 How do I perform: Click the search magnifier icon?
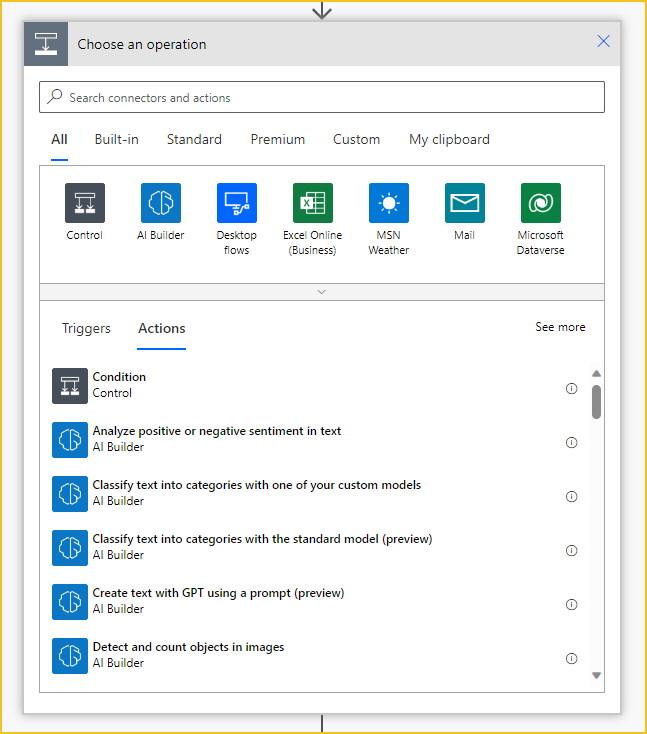click(x=55, y=96)
